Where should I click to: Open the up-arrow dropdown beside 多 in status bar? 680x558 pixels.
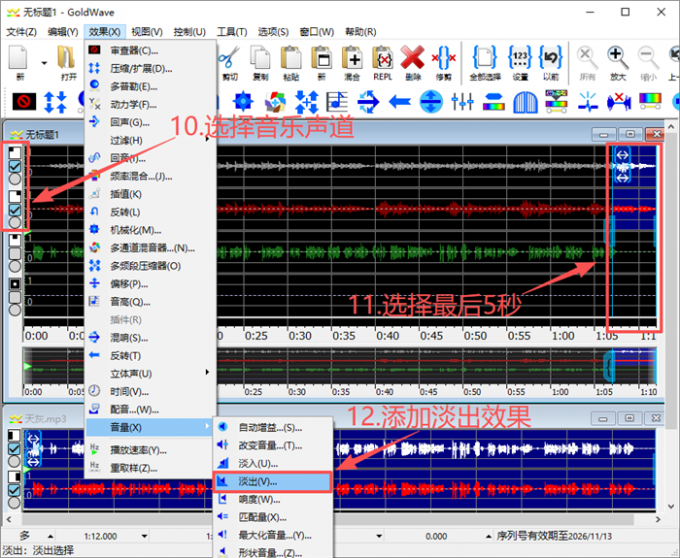[x=50, y=536]
